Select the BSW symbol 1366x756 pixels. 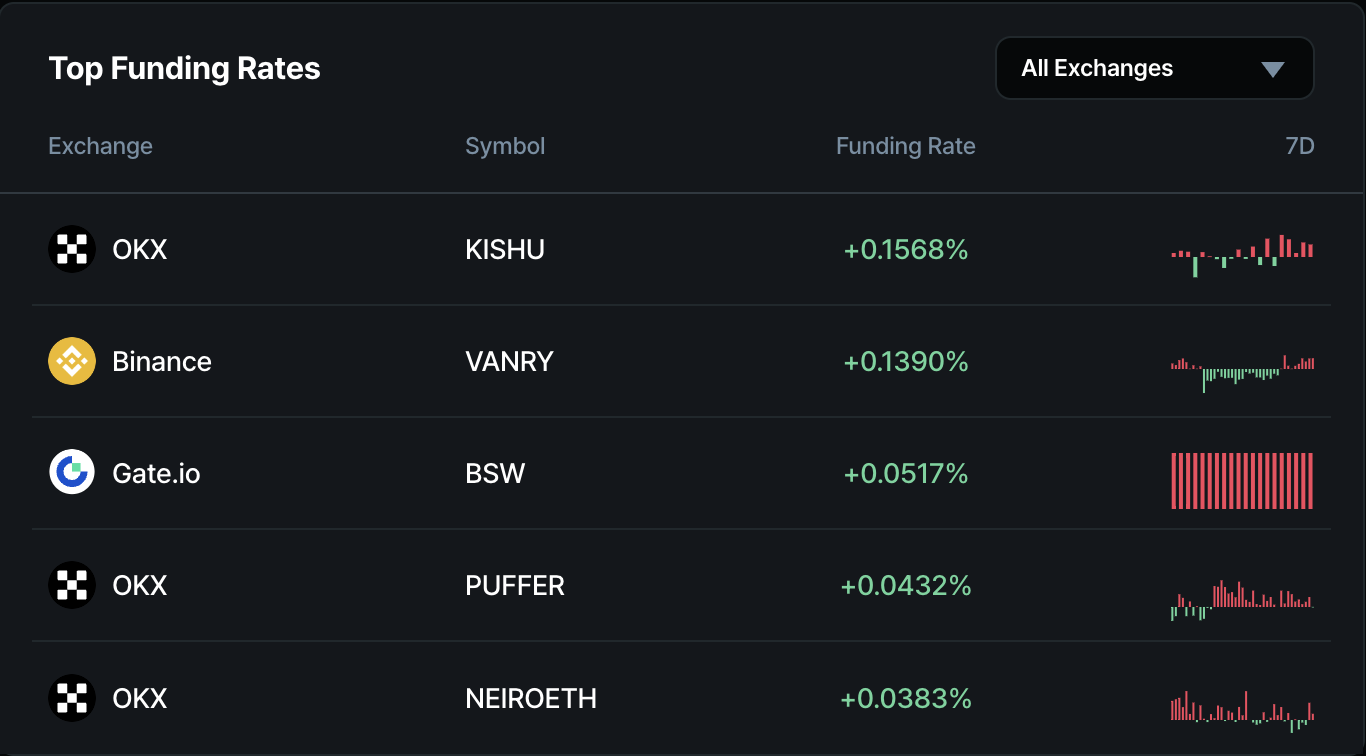pyautogui.click(x=495, y=473)
